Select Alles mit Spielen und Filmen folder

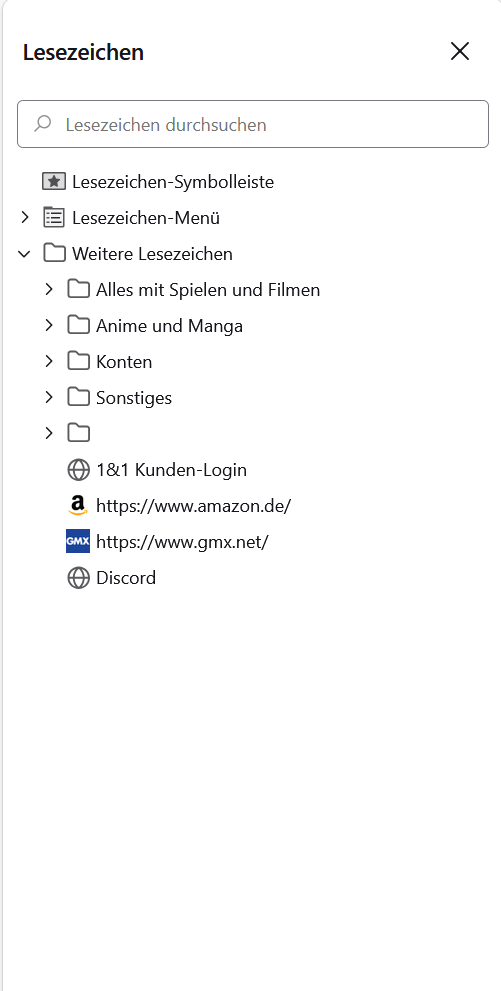point(208,290)
